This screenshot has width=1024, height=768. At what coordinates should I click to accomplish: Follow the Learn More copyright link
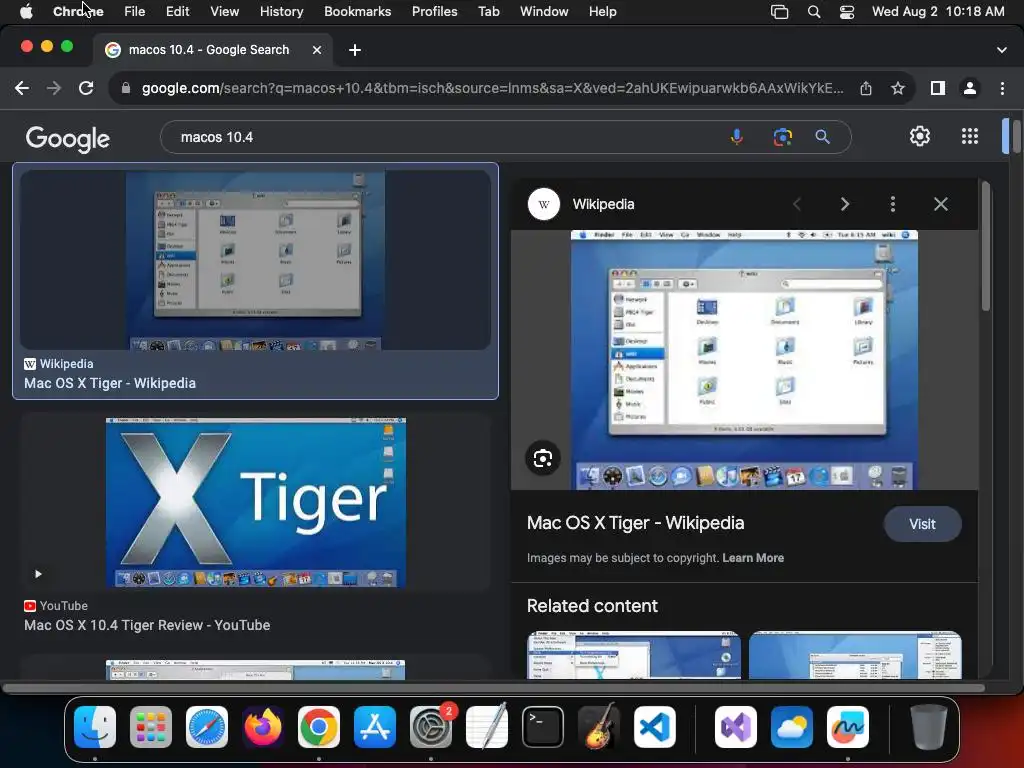(x=753, y=558)
